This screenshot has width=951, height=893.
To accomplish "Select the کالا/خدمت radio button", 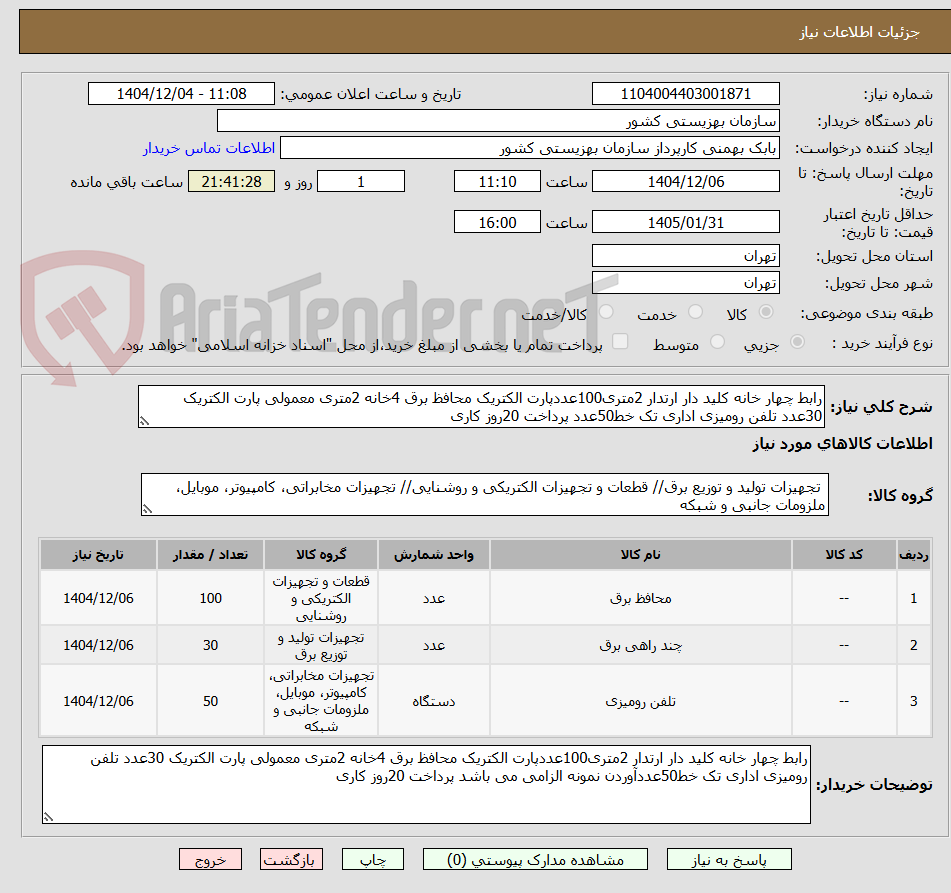I will [606, 312].
